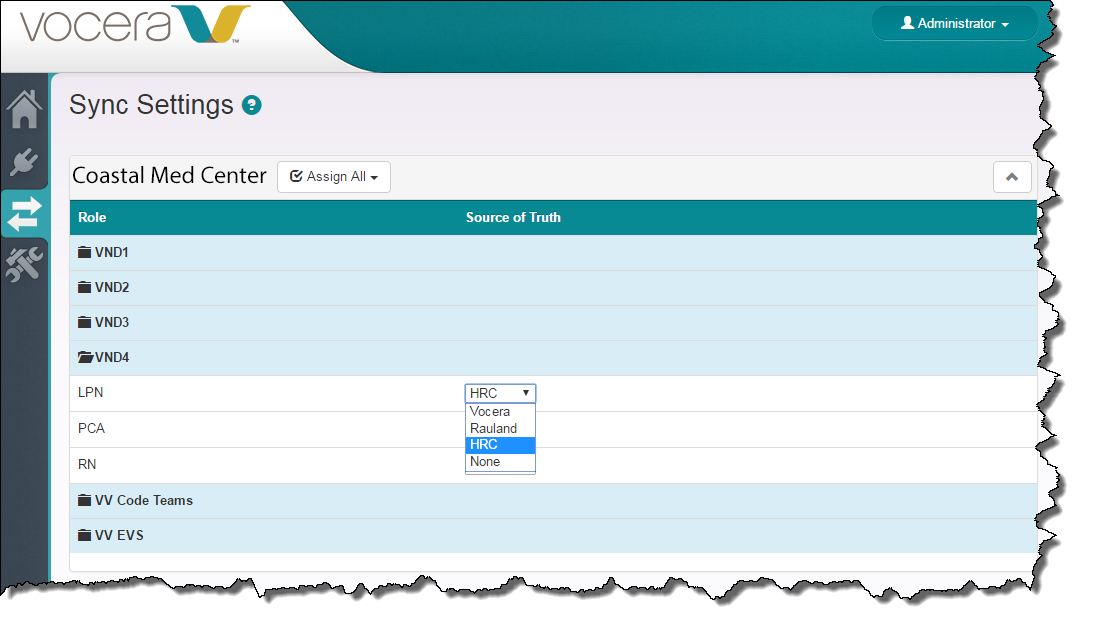Click the LPN source dropdown box

pos(500,393)
